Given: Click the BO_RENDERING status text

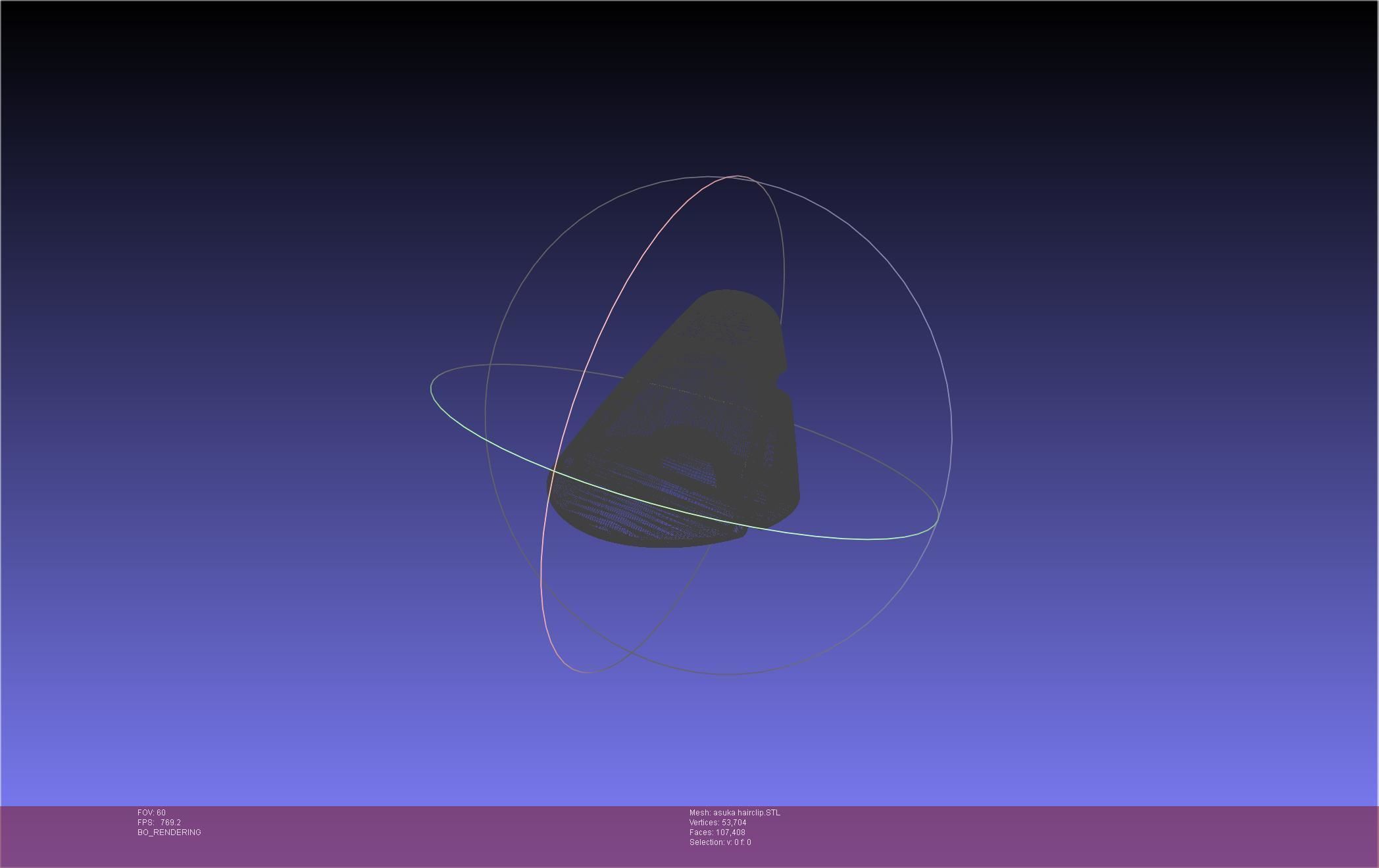Looking at the screenshot, I should coord(169,832).
